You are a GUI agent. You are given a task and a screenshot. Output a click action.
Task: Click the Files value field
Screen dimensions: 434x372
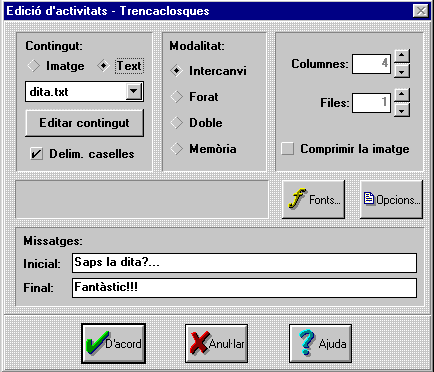[x=371, y=103]
